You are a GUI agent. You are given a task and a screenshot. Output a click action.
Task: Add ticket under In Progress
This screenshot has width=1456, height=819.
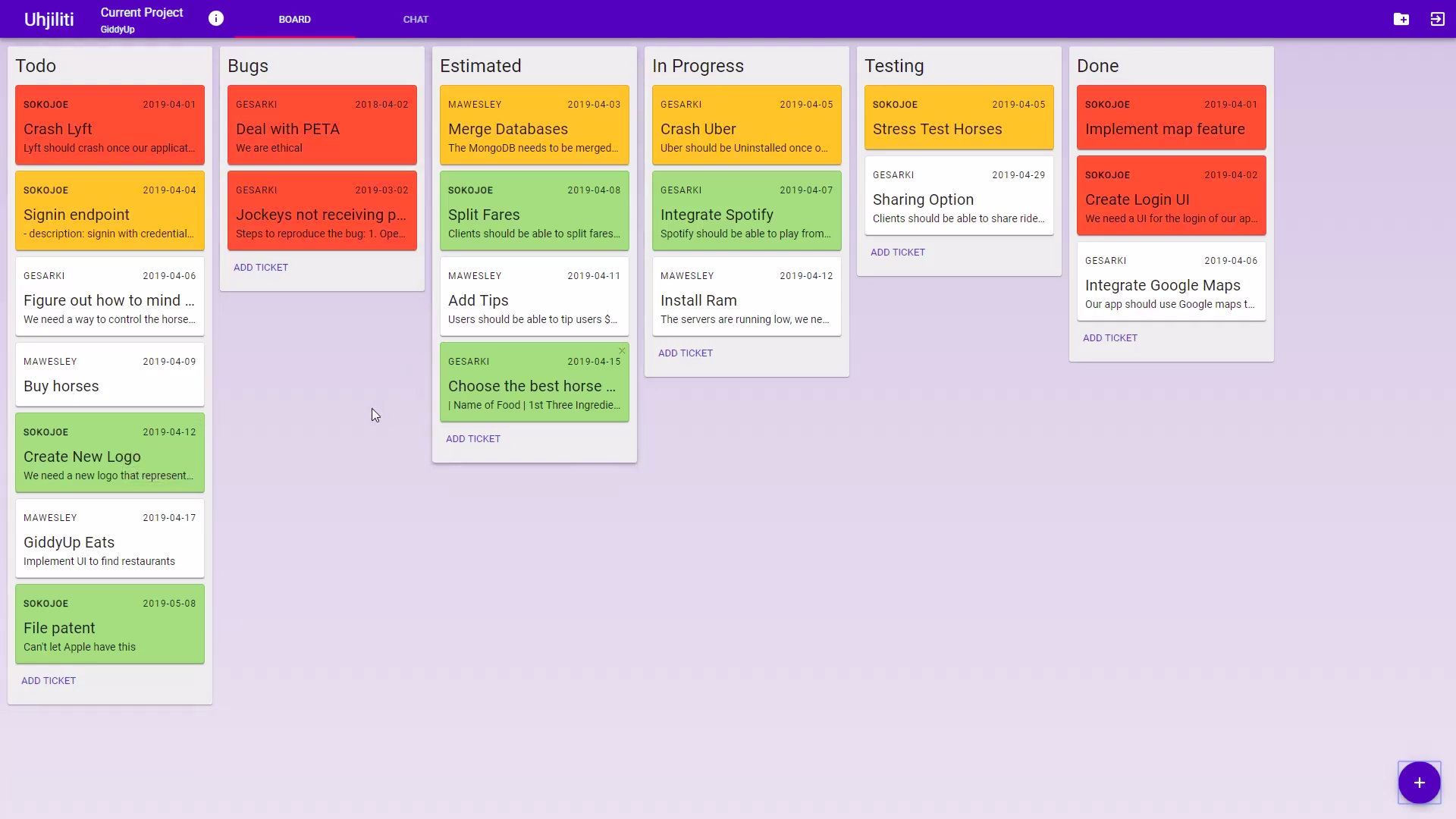pyautogui.click(x=686, y=353)
